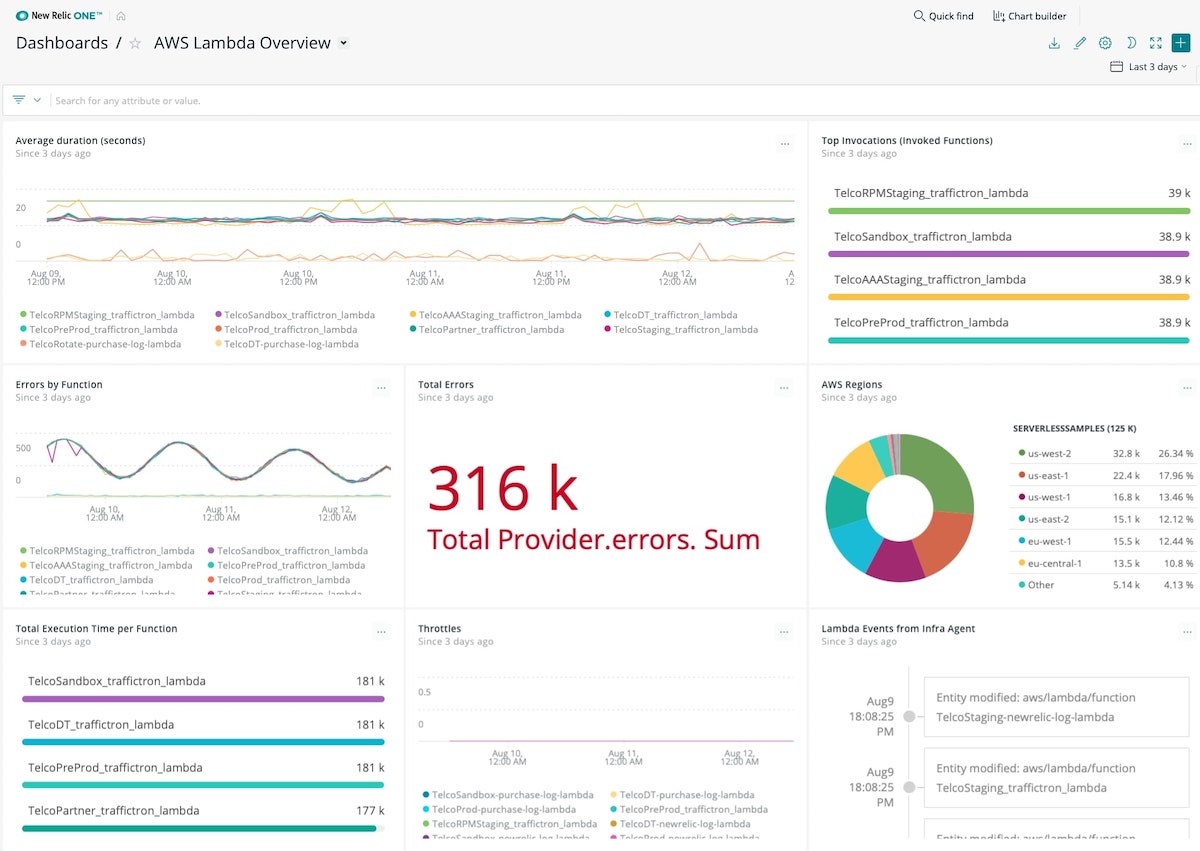Image resolution: width=1200 pixels, height=851 pixels.
Task: Open Throttles widget options menu
Action: click(x=785, y=632)
